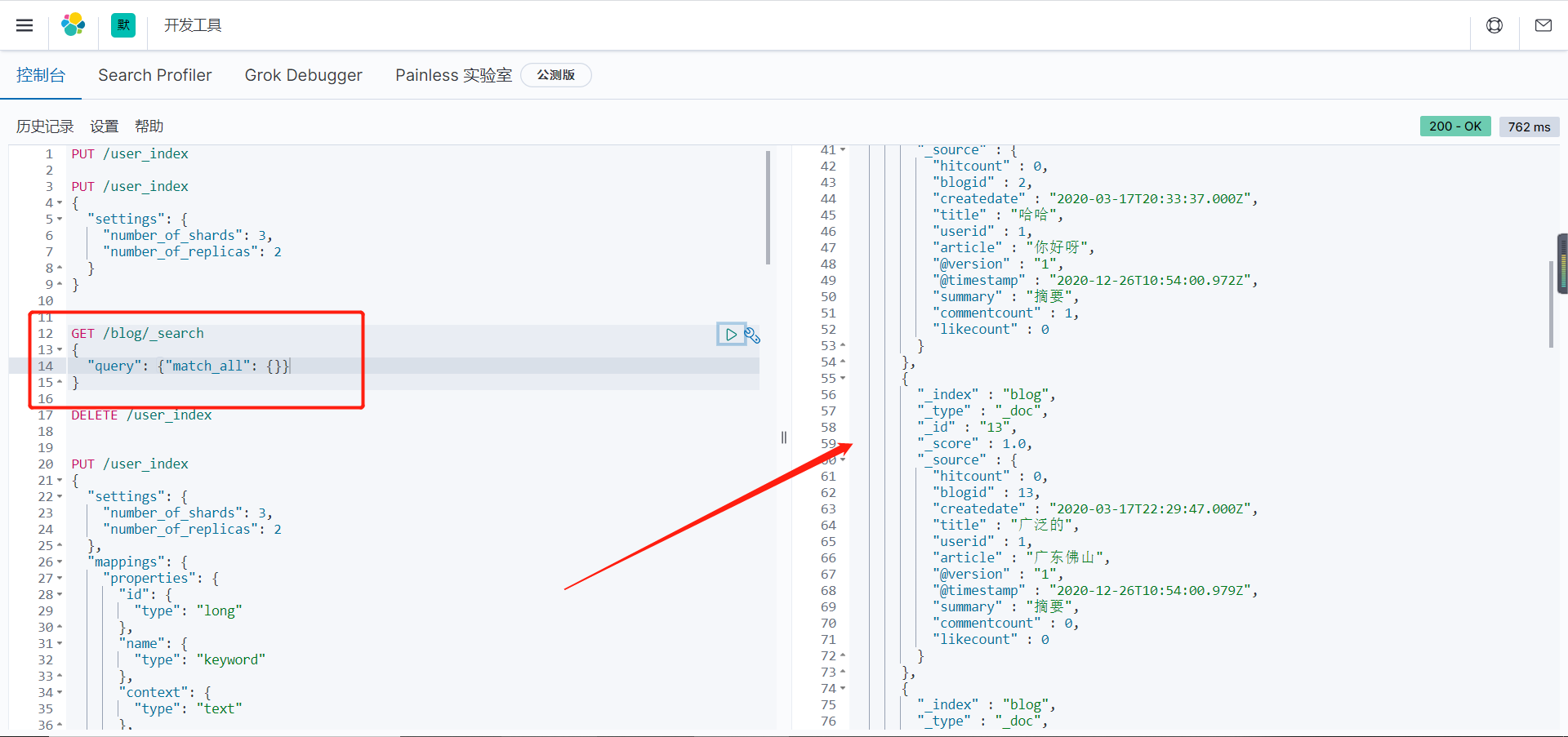
Task: Open 历史记录 history
Action: (x=45, y=127)
